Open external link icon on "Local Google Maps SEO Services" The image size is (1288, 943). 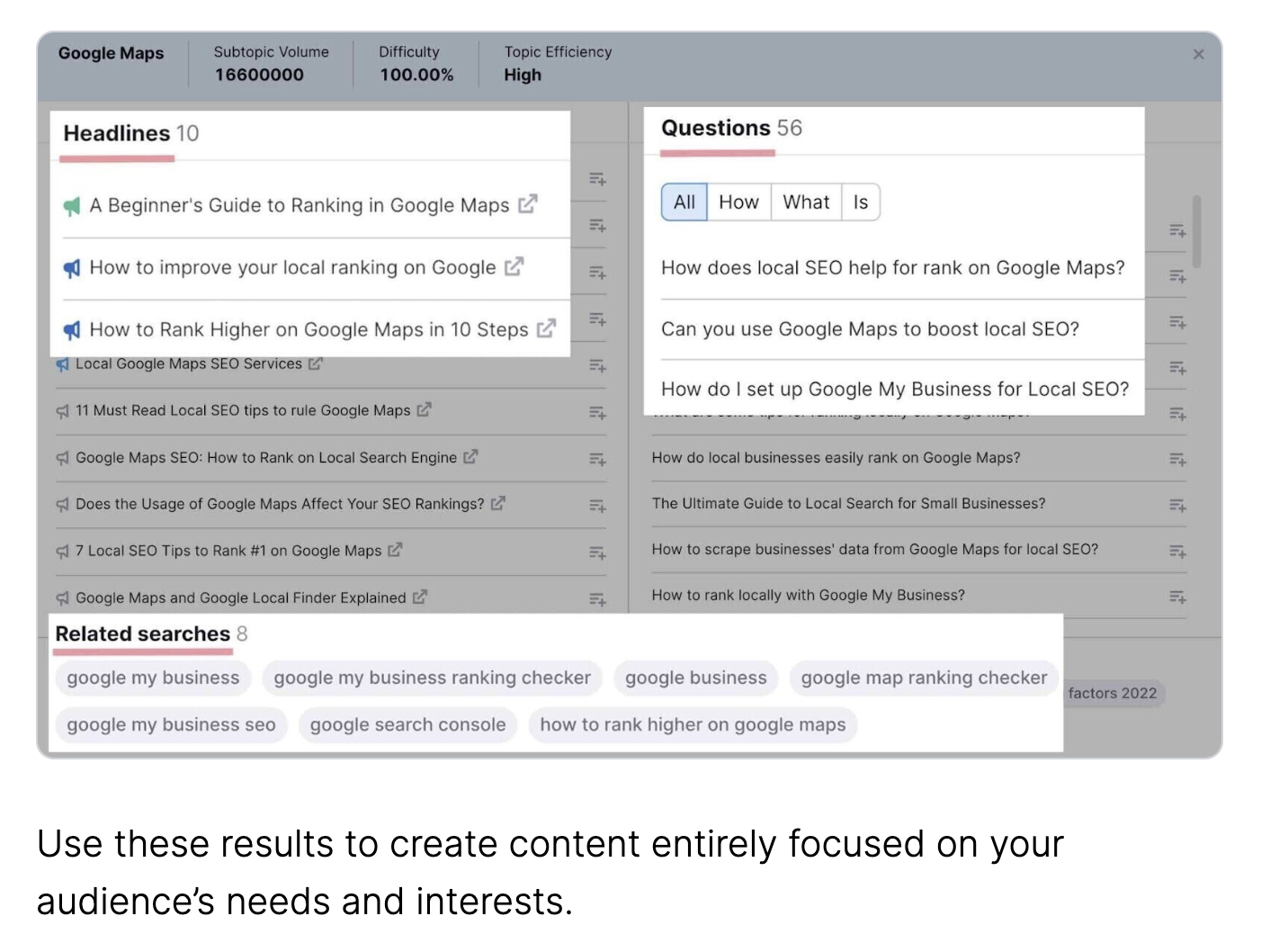(x=313, y=364)
